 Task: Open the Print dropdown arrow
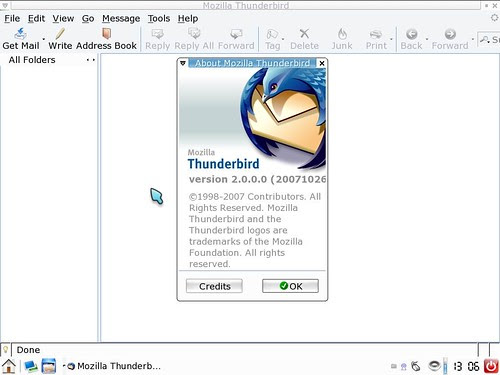(391, 39)
